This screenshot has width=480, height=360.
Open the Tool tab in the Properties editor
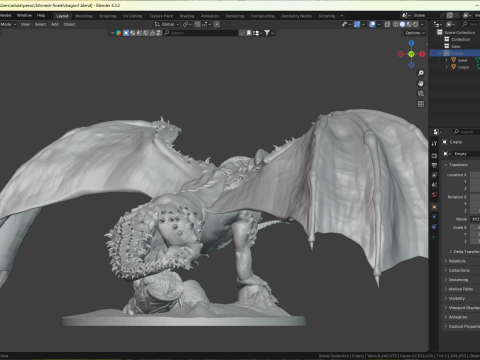point(434,144)
